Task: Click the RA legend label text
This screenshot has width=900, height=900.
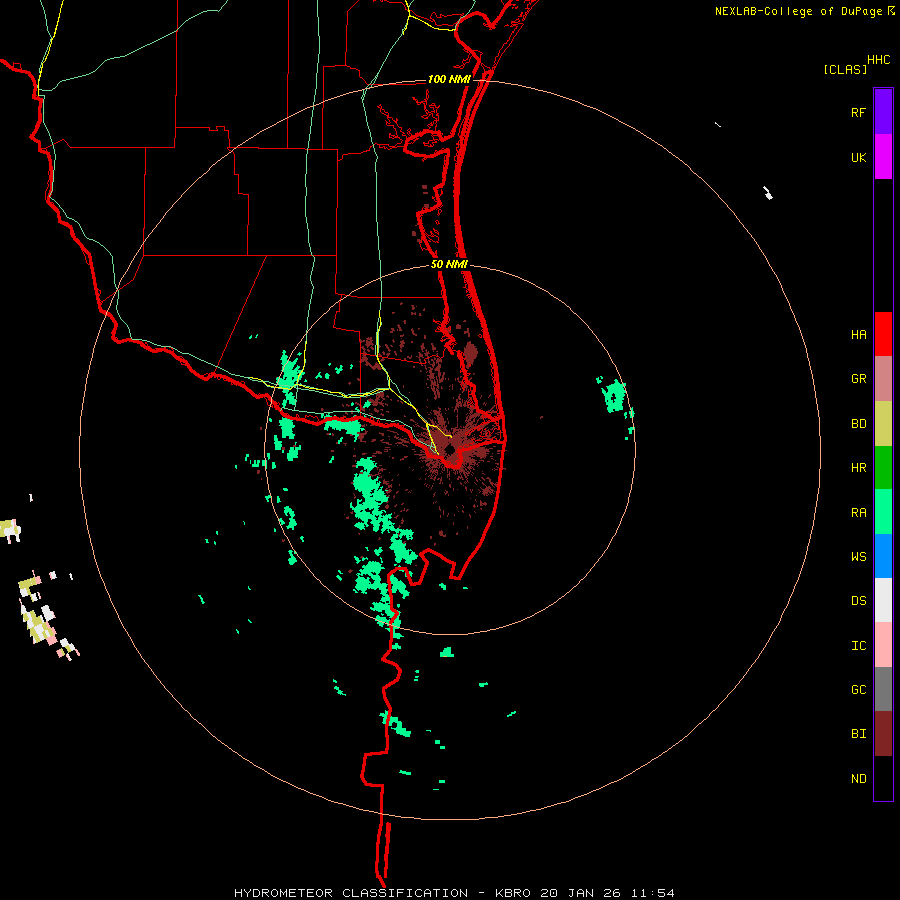Action: [x=858, y=513]
